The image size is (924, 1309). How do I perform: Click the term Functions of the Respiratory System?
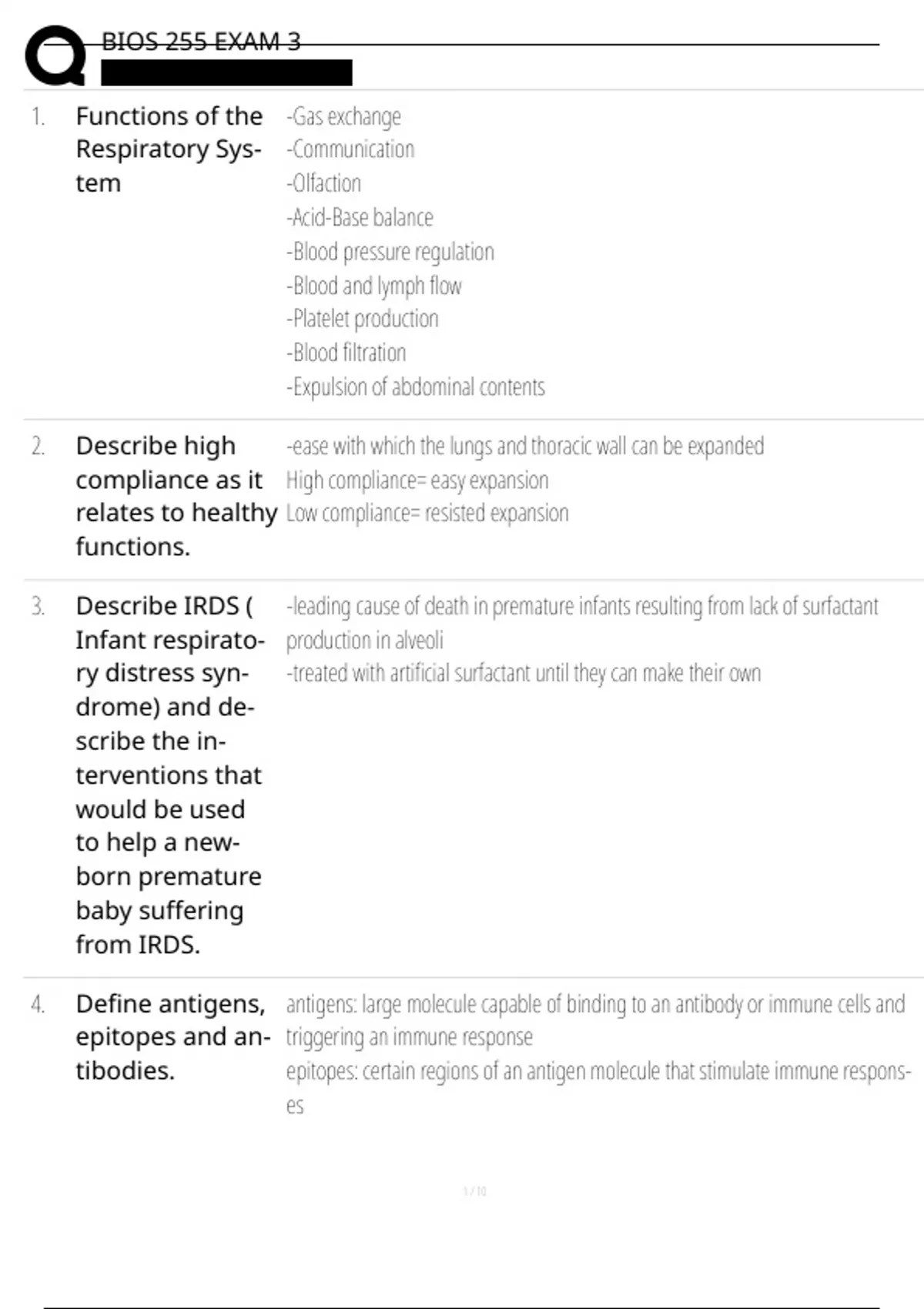[169, 149]
